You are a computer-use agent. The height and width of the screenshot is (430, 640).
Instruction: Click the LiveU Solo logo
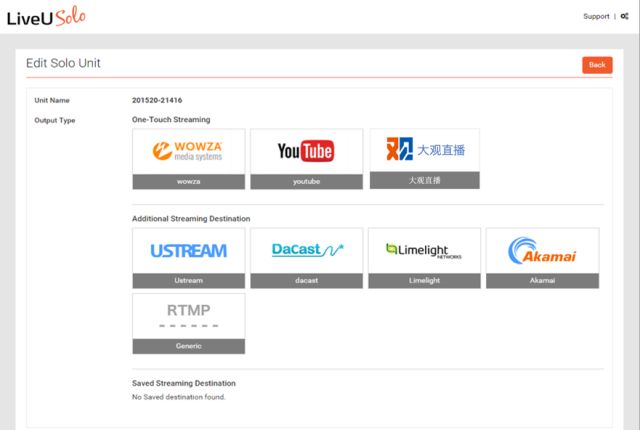click(x=46, y=17)
